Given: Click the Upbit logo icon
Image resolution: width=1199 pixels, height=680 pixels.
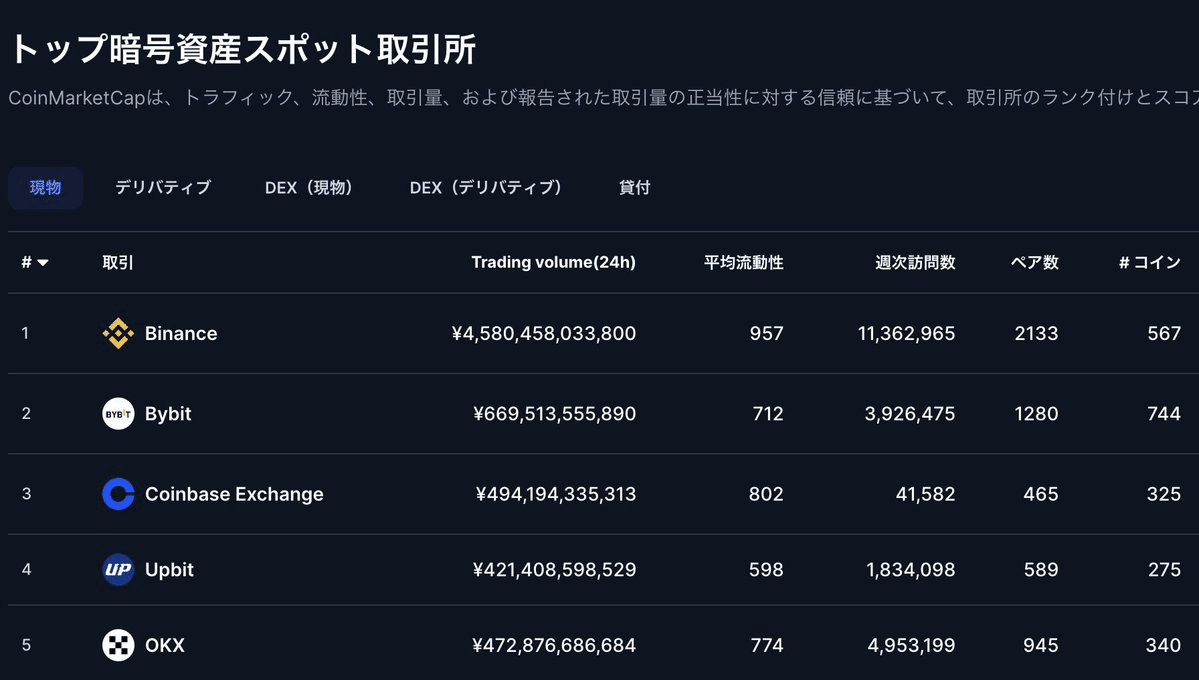Looking at the screenshot, I should pos(118,569).
